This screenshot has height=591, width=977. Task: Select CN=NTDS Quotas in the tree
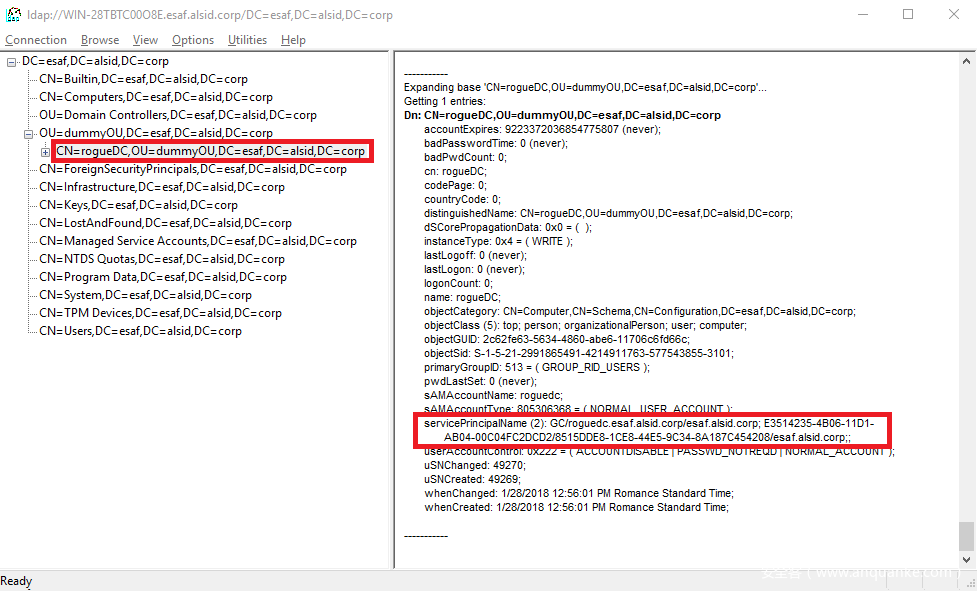tap(162, 260)
